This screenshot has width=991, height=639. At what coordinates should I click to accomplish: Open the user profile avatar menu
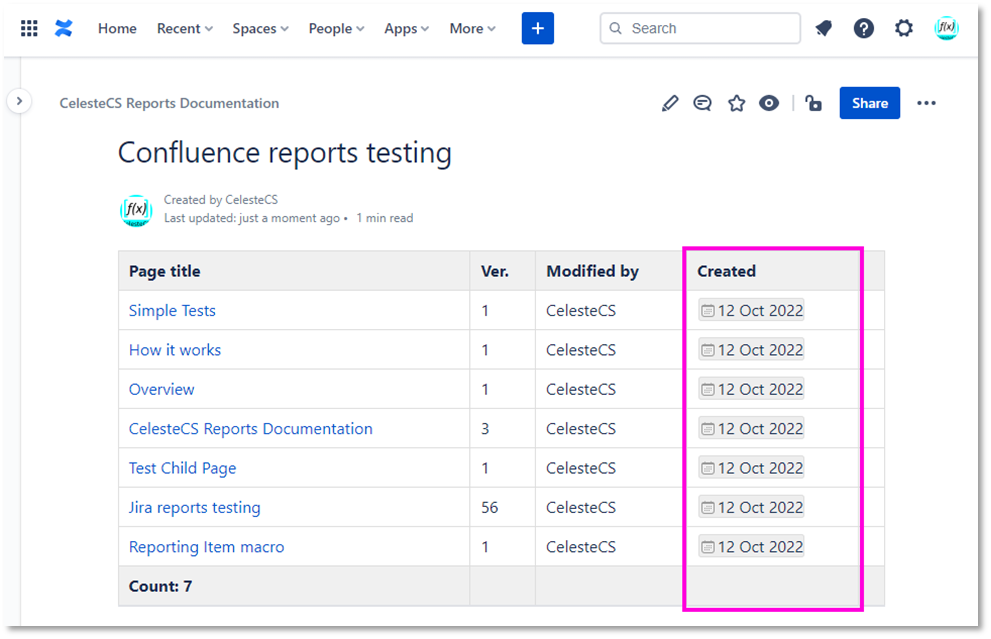tap(946, 28)
